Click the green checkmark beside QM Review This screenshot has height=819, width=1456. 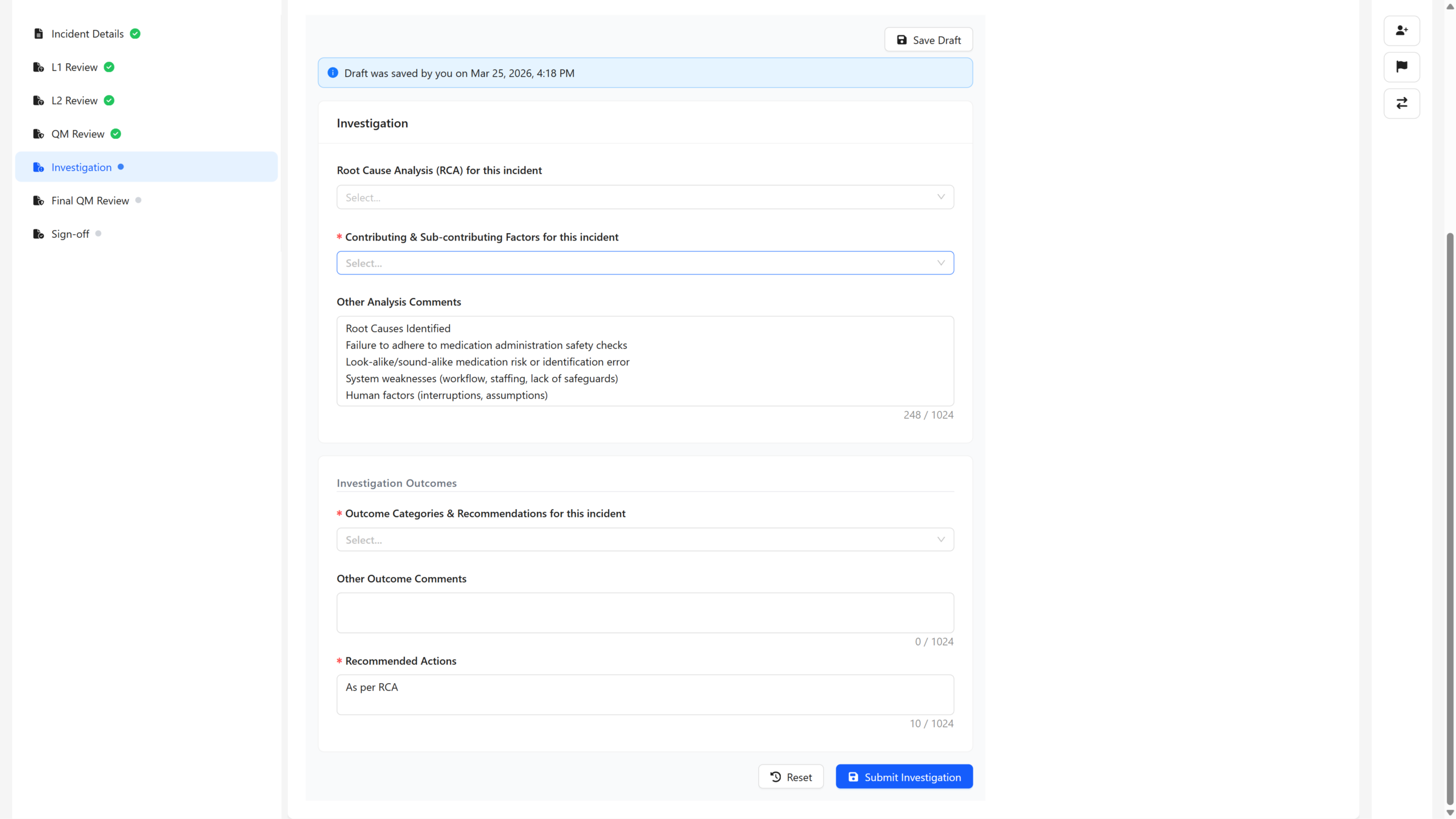[115, 134]
